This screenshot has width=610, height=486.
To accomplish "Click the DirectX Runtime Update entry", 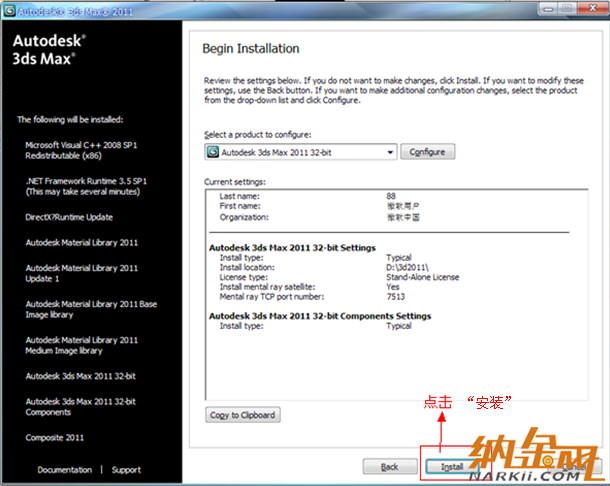I will coord(69,217).
